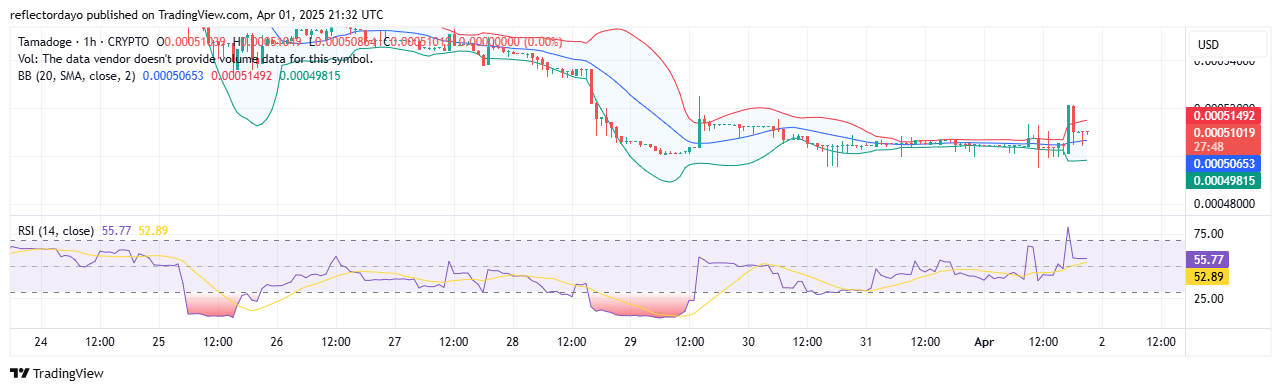Click the RSI (14, close) indicator legend
The height and width of the screenshot is (391, 1281).
coord(57,231)
